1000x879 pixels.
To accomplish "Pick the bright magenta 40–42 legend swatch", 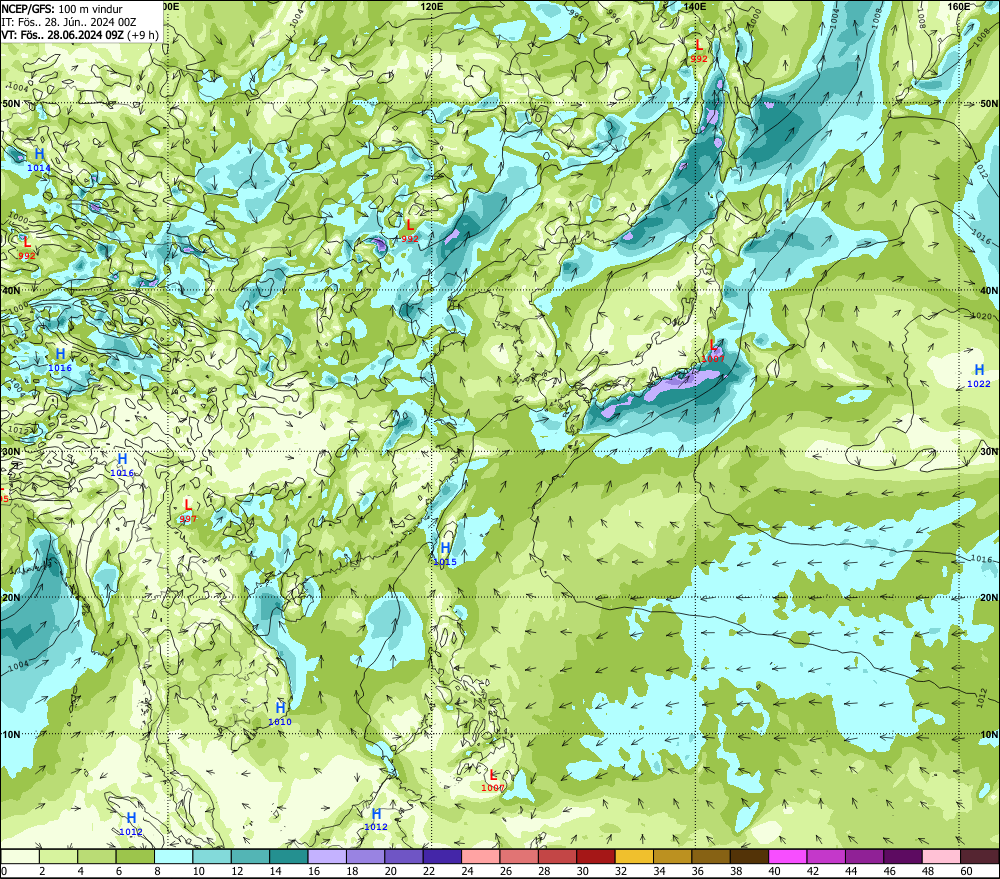I will coord(788,856).
